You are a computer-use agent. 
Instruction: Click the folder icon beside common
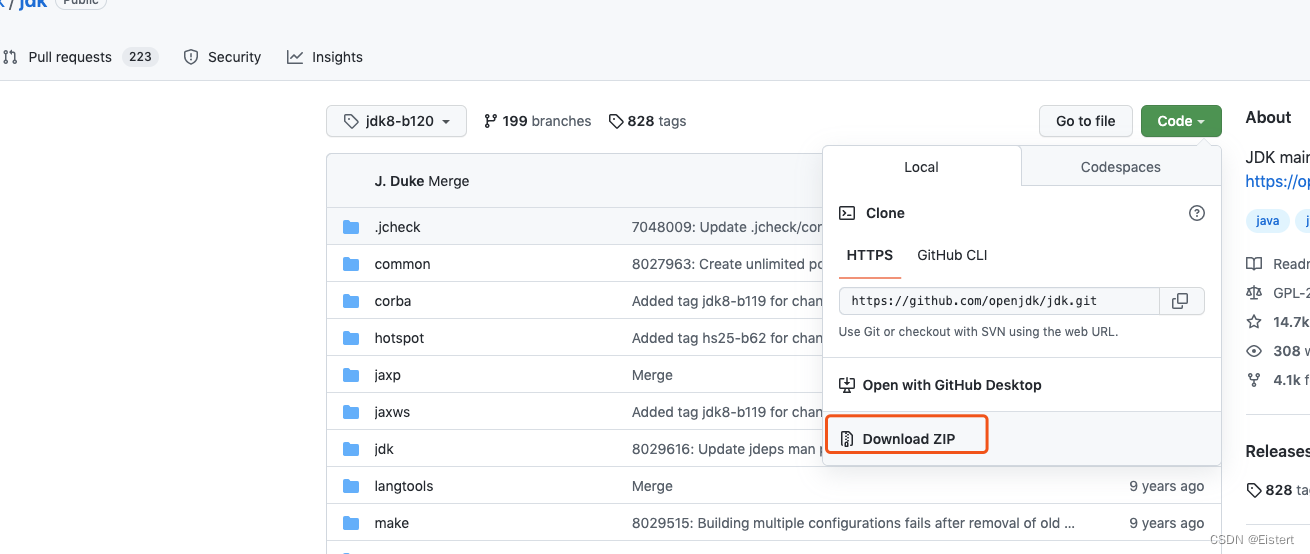pos(351,264)
